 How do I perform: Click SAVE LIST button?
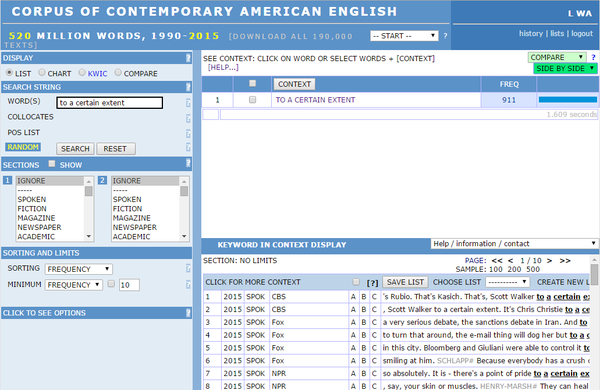(405, 282)
